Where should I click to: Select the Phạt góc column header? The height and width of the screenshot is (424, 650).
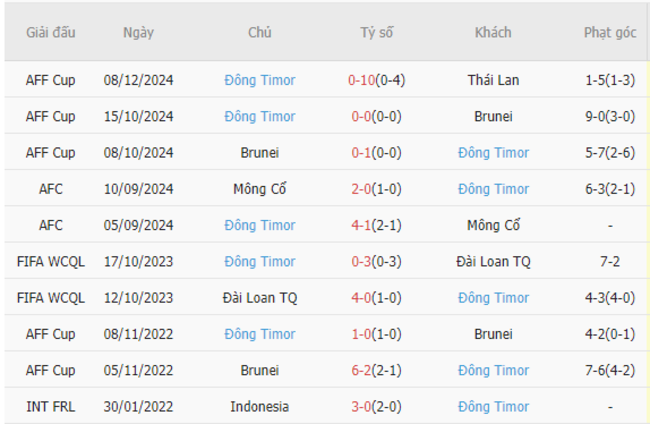pos(610,32)
